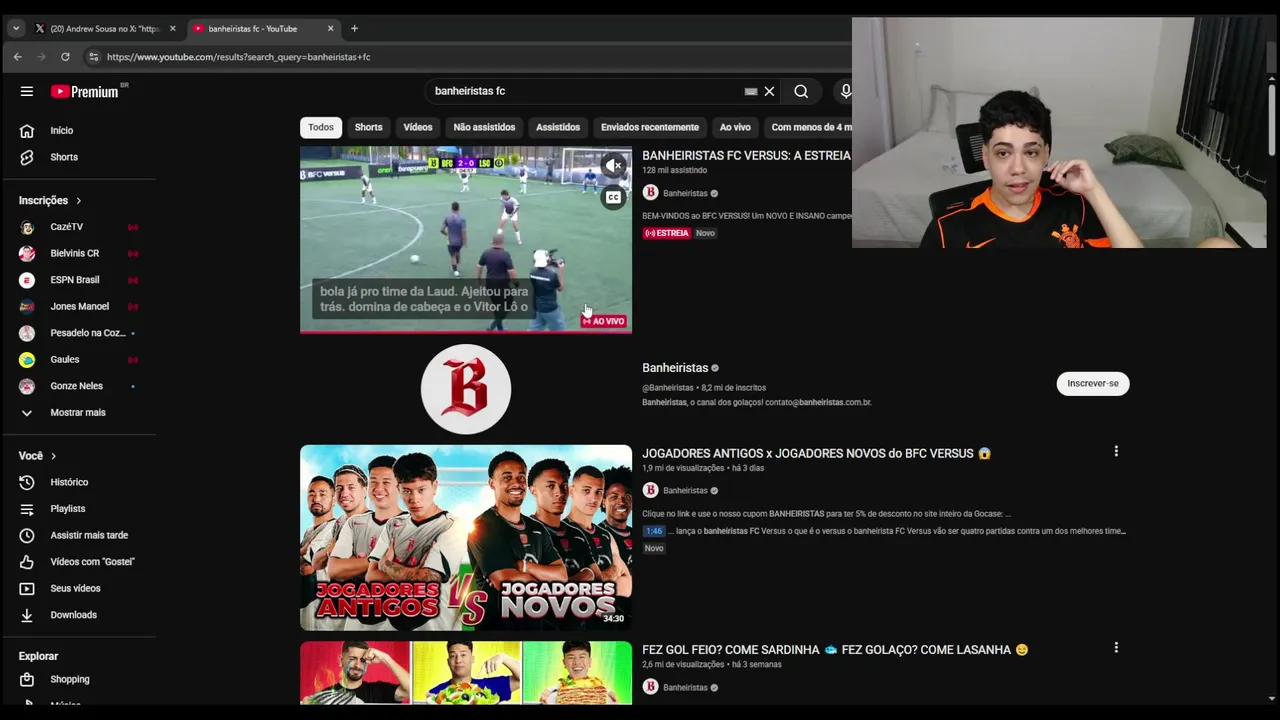Open the on-screen keyboard icon in search
Viewport: 1280px width, 720px height.
(751, 91)
